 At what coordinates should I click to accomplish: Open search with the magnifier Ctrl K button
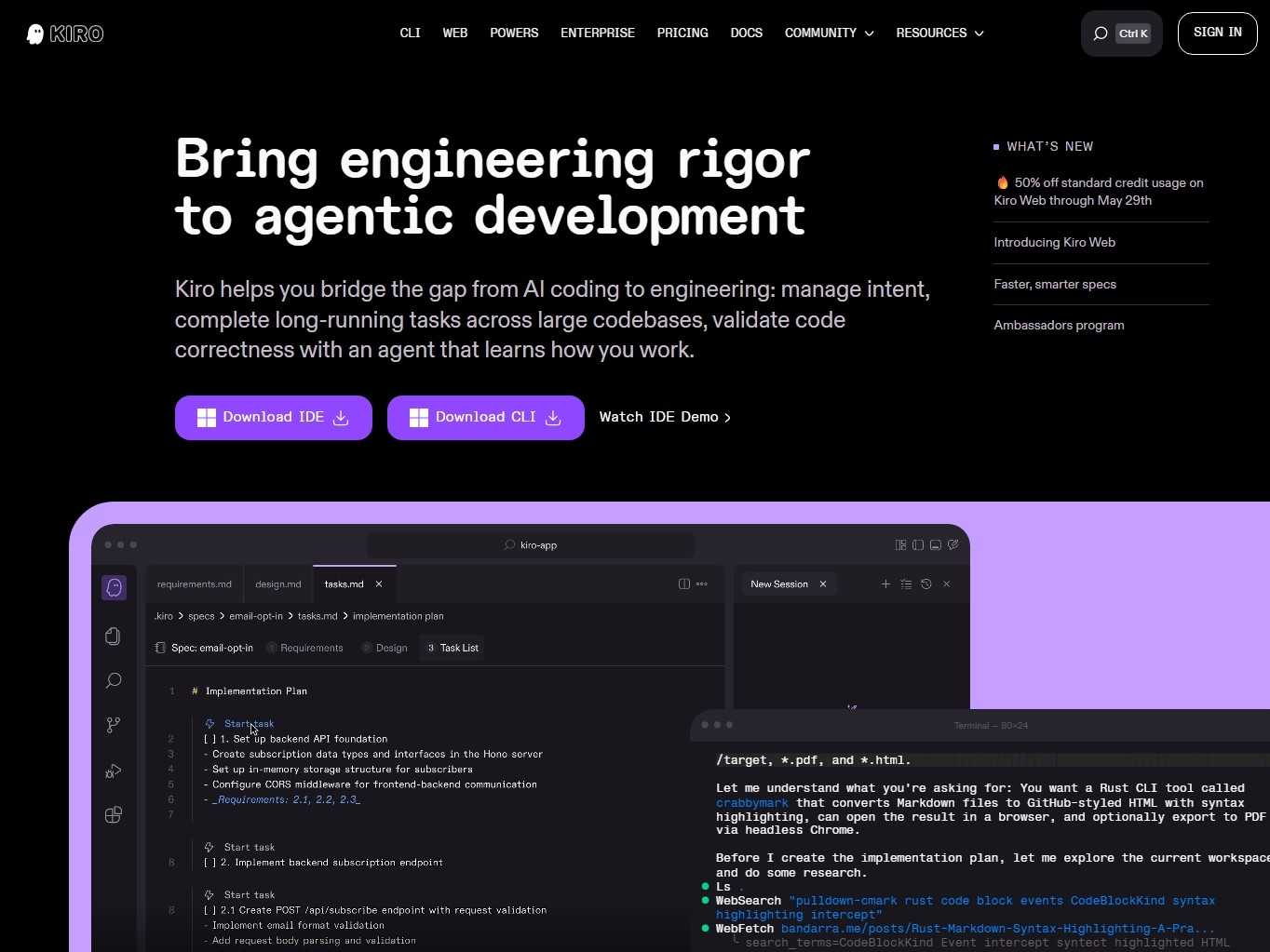(1121, 34)
